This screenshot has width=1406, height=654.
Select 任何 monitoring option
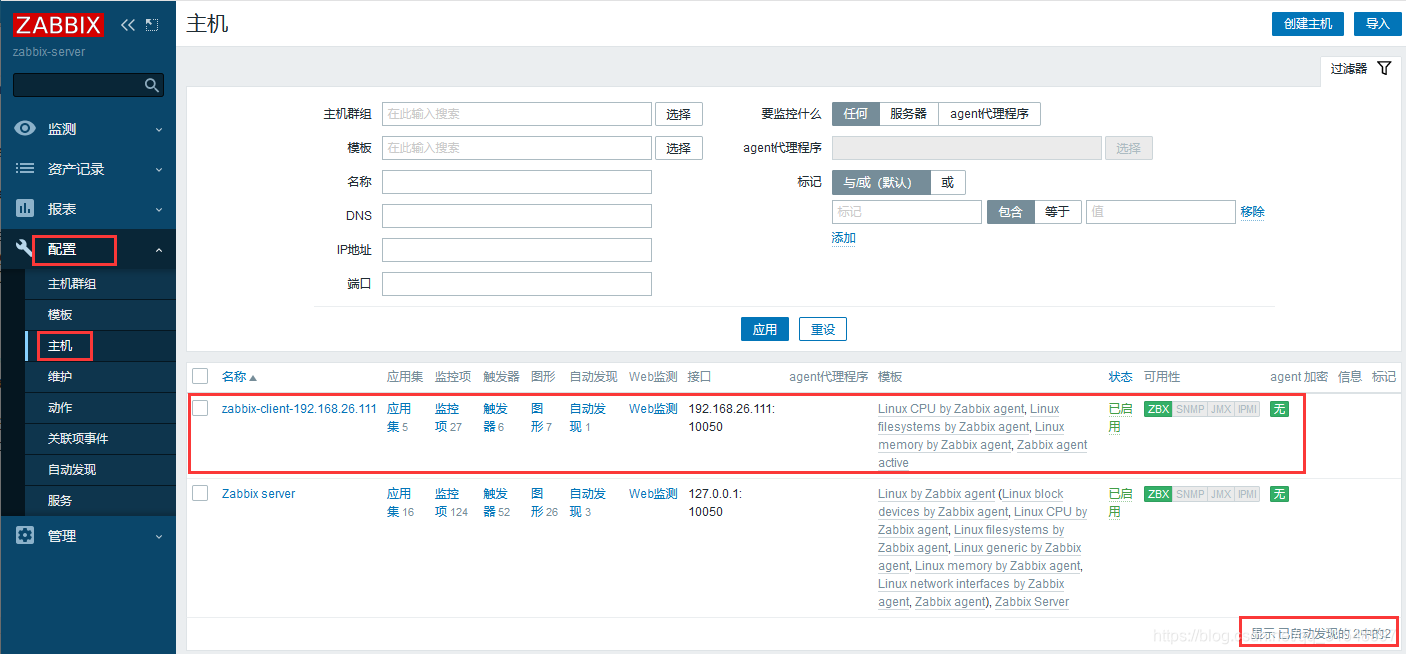855,114
